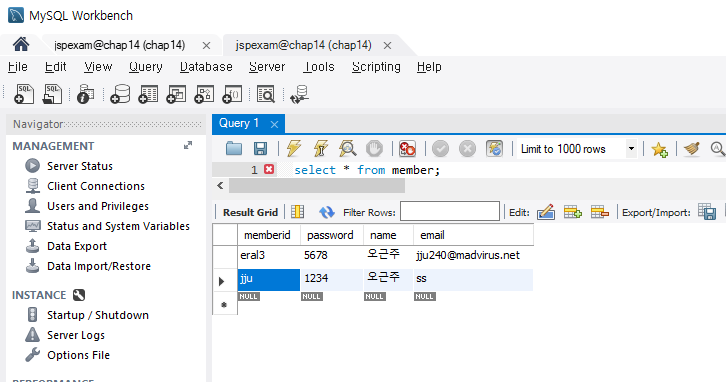Select the password cell 5678
The image size is (726, 382).
point(332,255)
